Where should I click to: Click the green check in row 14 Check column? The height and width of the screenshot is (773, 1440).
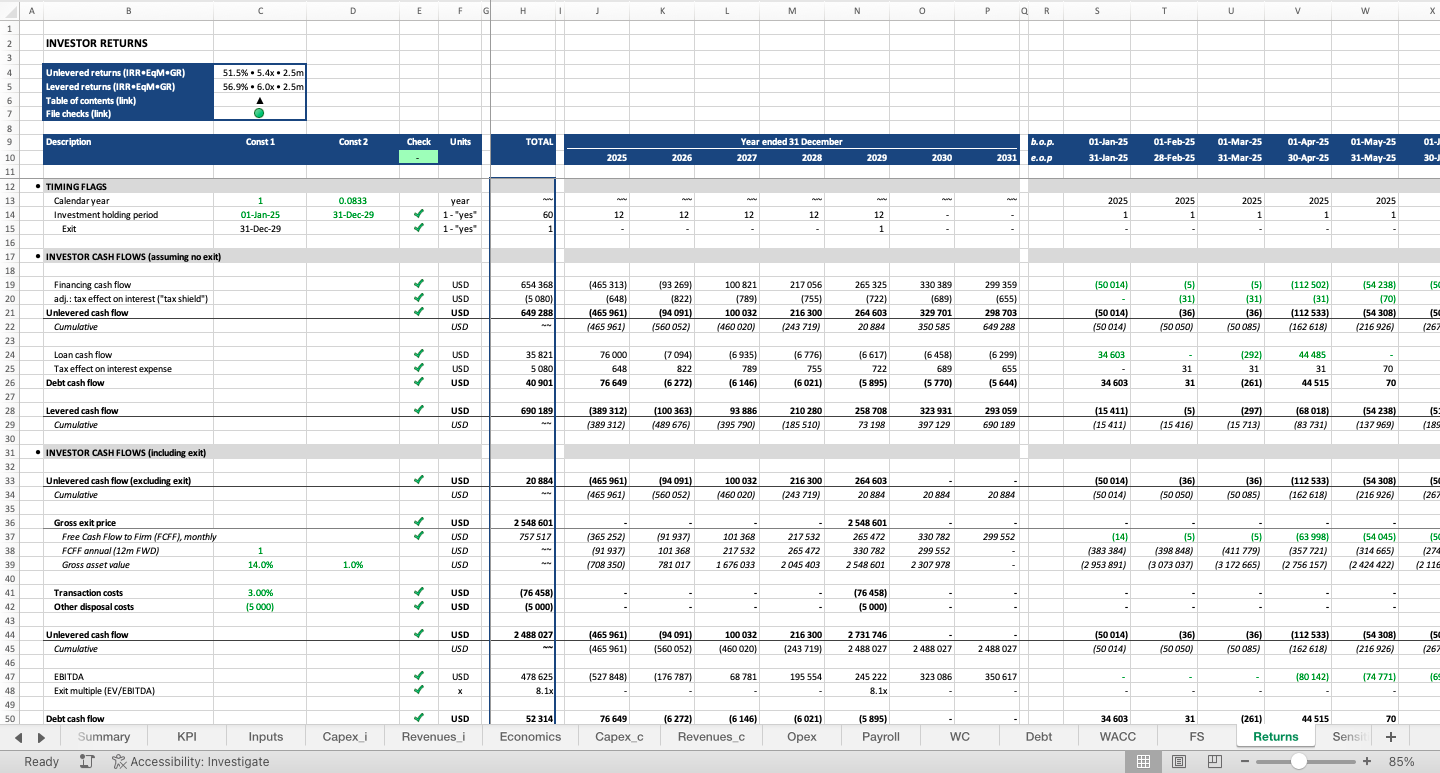pyautogui.click(x=419, y=214)
